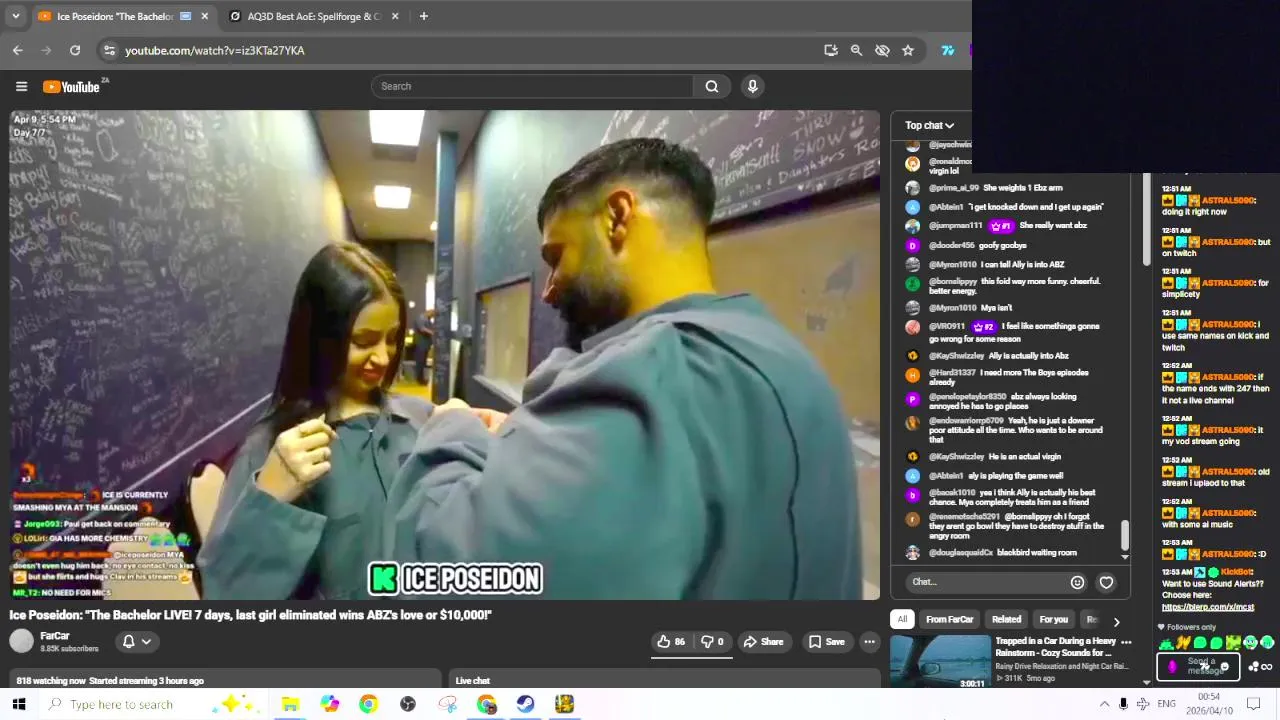Screen dimensions: 1280x720
Task: Select the For you filter chip
Action: [1053, 620]
